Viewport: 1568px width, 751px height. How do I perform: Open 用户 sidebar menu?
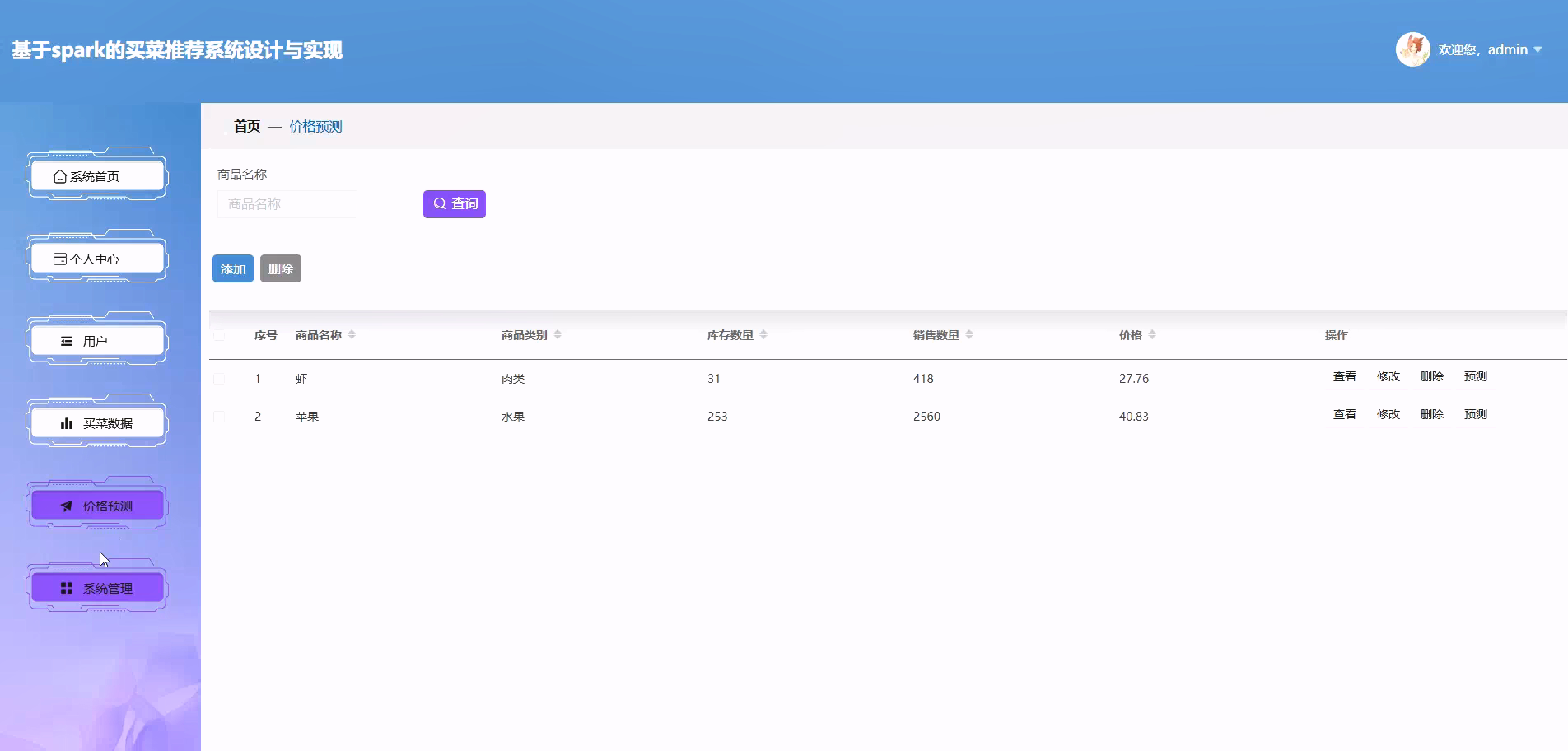97,341
